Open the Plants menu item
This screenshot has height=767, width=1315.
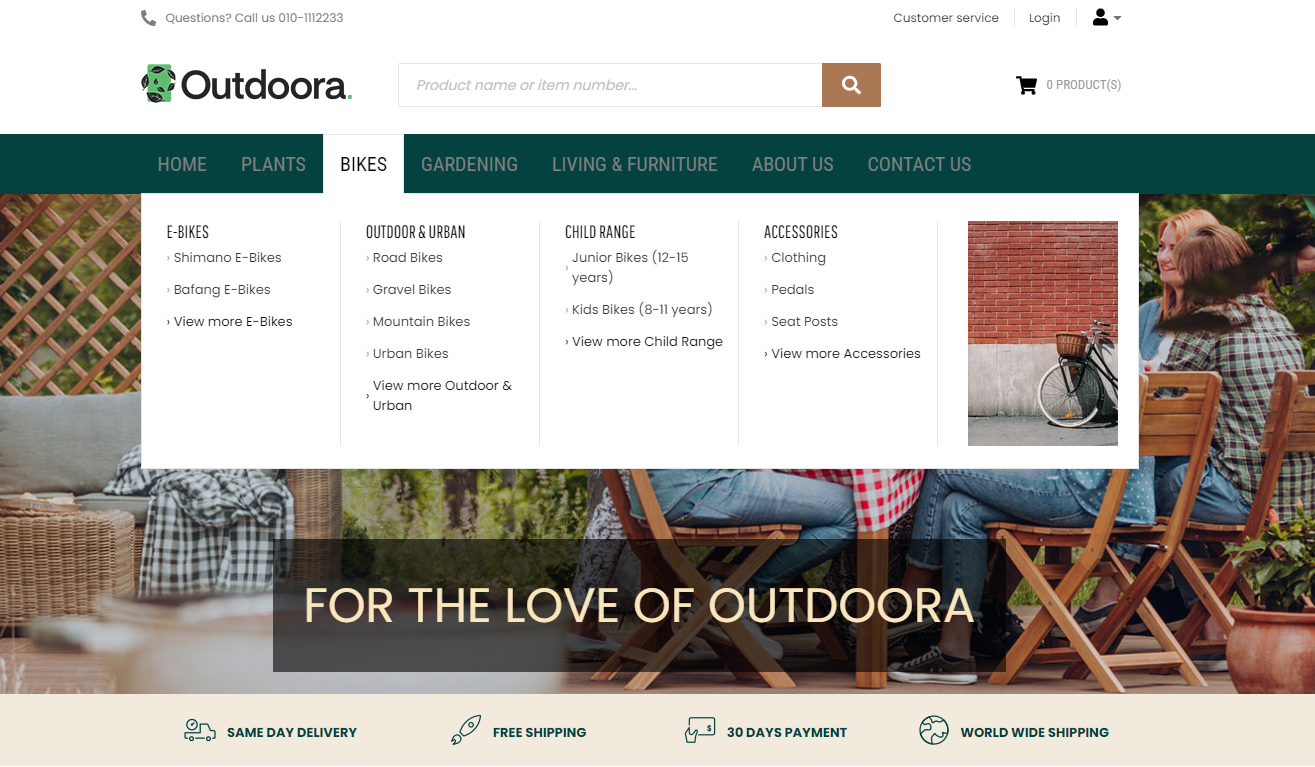point(273,164)
